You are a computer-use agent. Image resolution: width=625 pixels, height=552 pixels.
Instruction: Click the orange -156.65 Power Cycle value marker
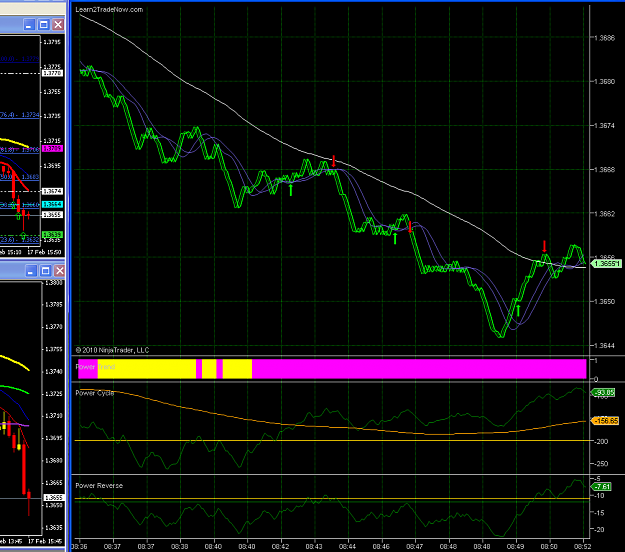tap(605, 421)
